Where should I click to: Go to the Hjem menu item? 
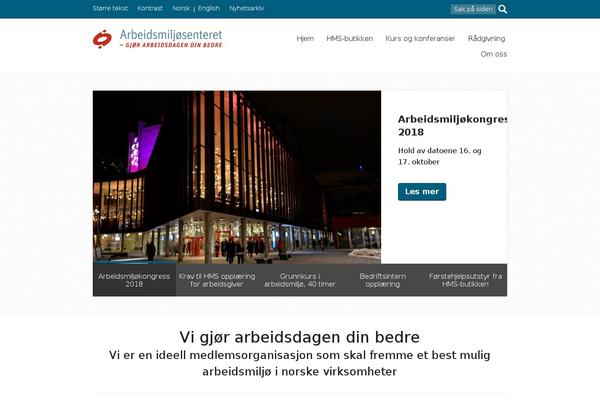[x=305, y=39]
